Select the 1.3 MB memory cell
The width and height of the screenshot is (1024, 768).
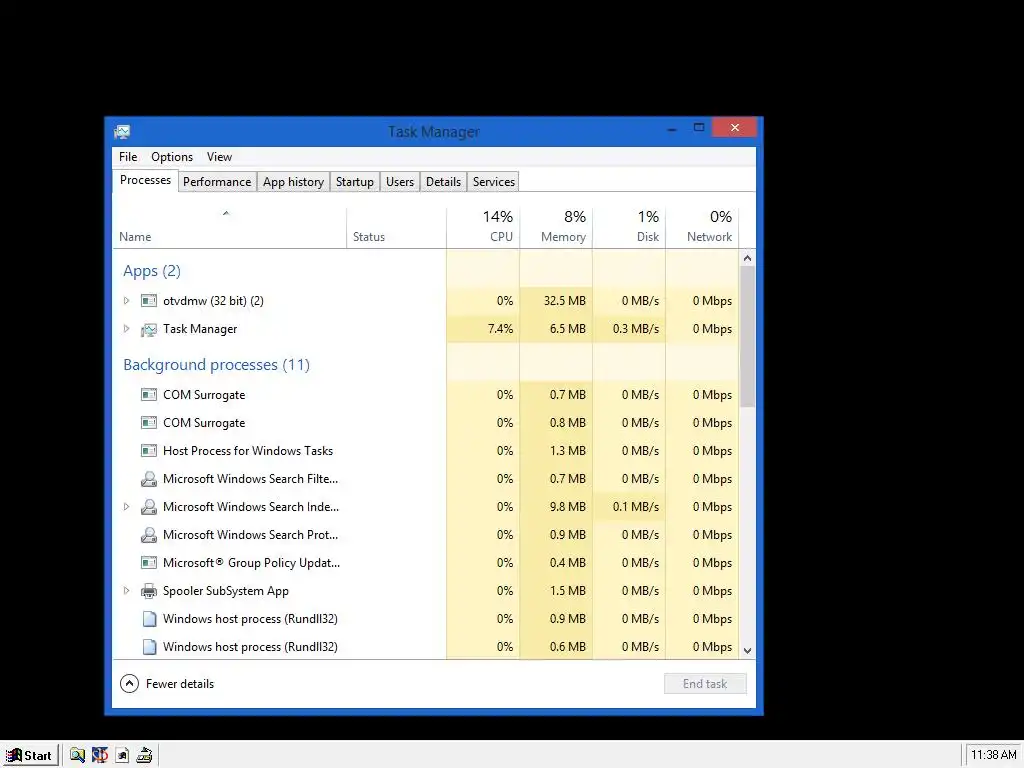(556, 451)
